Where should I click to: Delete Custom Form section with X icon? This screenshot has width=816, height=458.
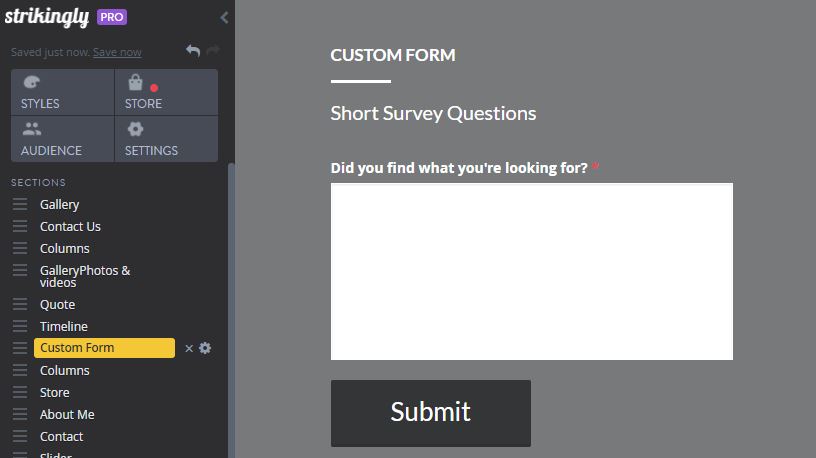click(x=189, y=348)
